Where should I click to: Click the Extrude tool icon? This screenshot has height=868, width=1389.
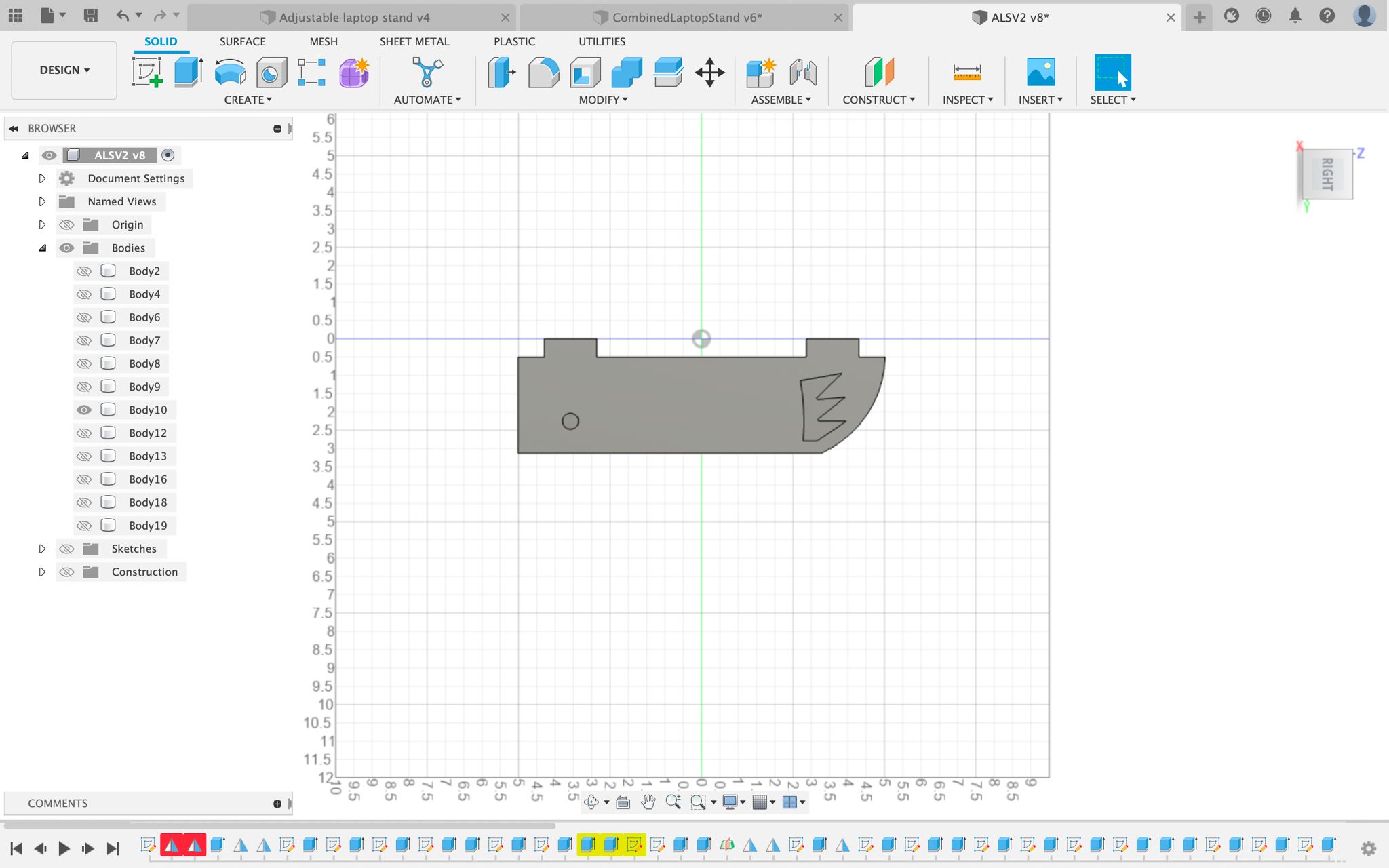coord(189,72)
